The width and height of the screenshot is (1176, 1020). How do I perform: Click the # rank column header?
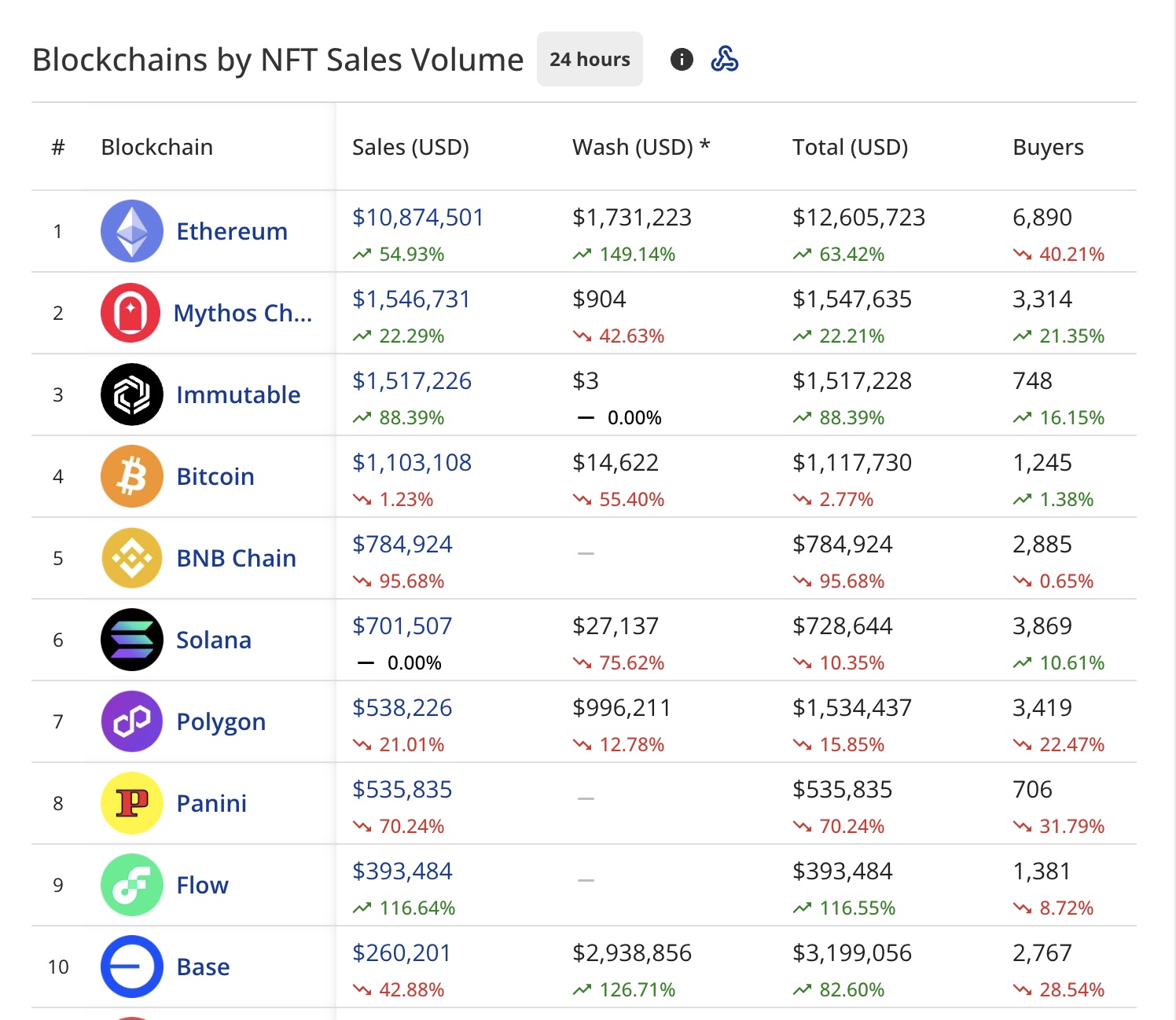tap(58, 147)
